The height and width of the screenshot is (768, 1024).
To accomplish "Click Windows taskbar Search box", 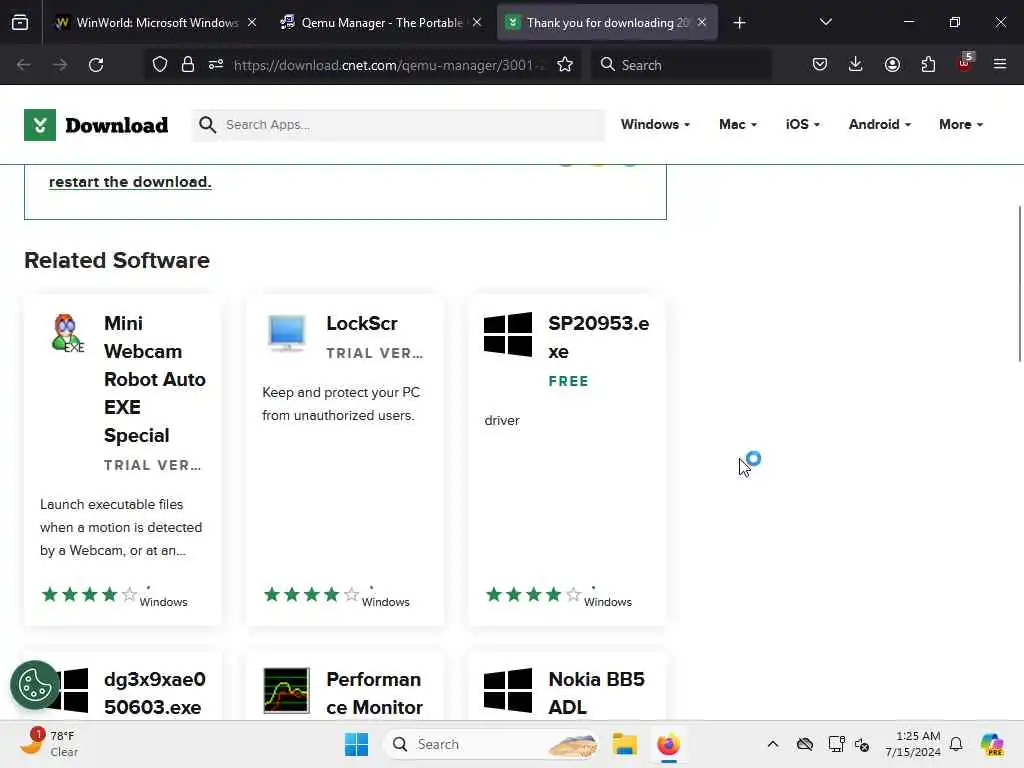I will pyautogui.click(x=490, y=744).
